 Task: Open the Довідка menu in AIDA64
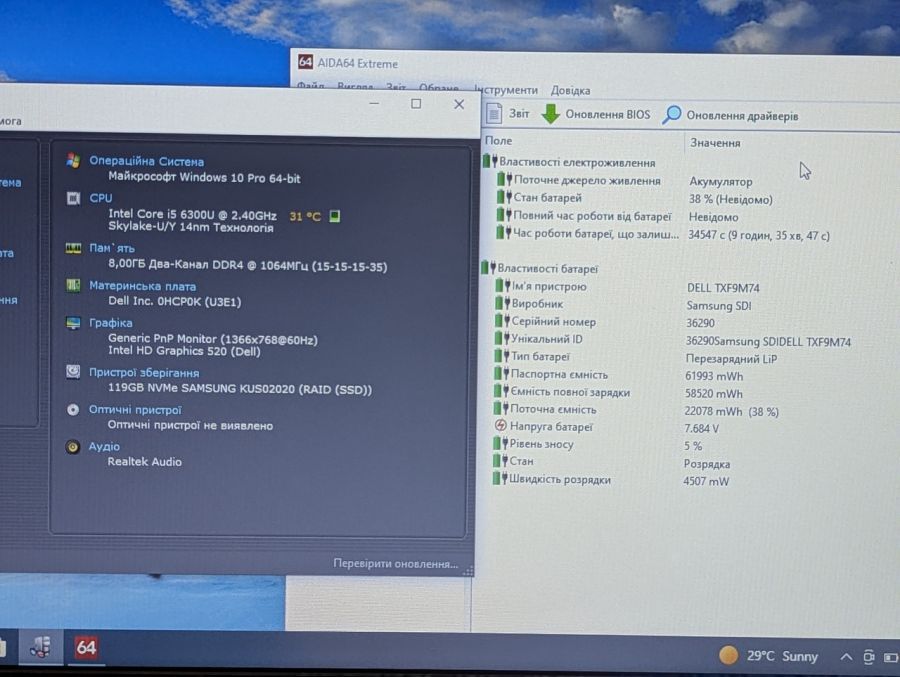point(571,91)
